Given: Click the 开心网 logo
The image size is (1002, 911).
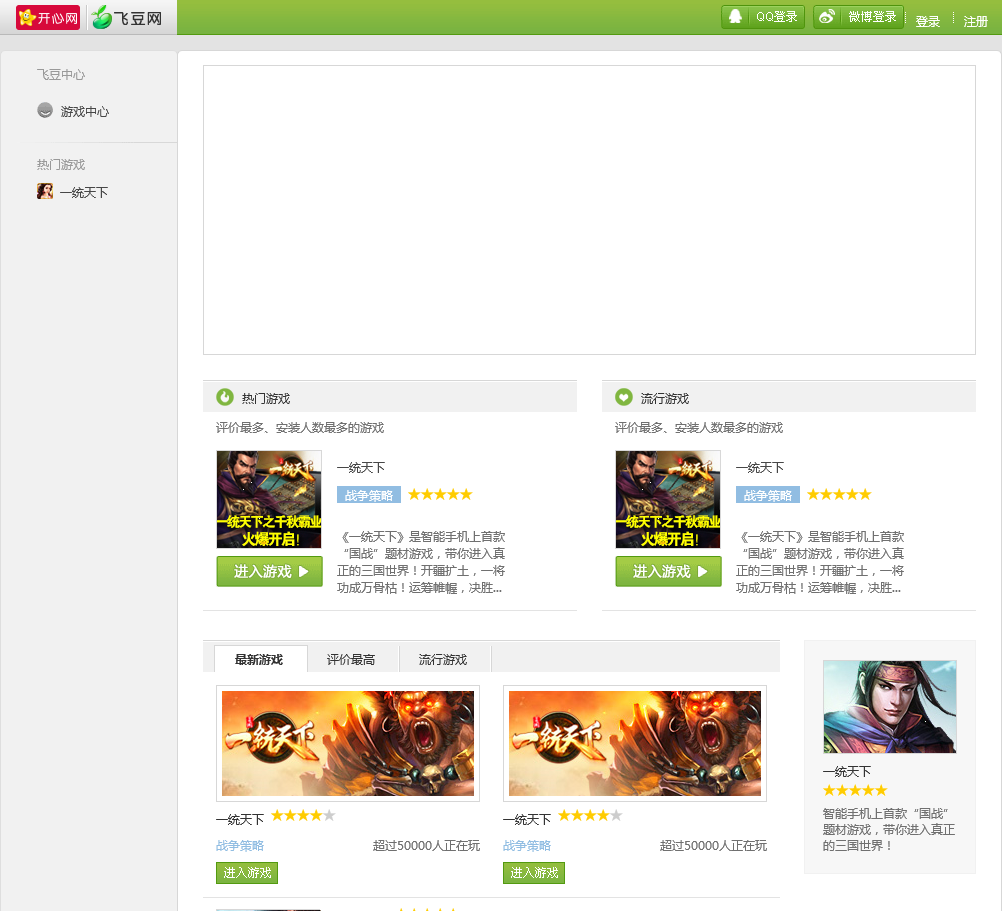Looking at the screenshot, I should (x=48, y=18).
